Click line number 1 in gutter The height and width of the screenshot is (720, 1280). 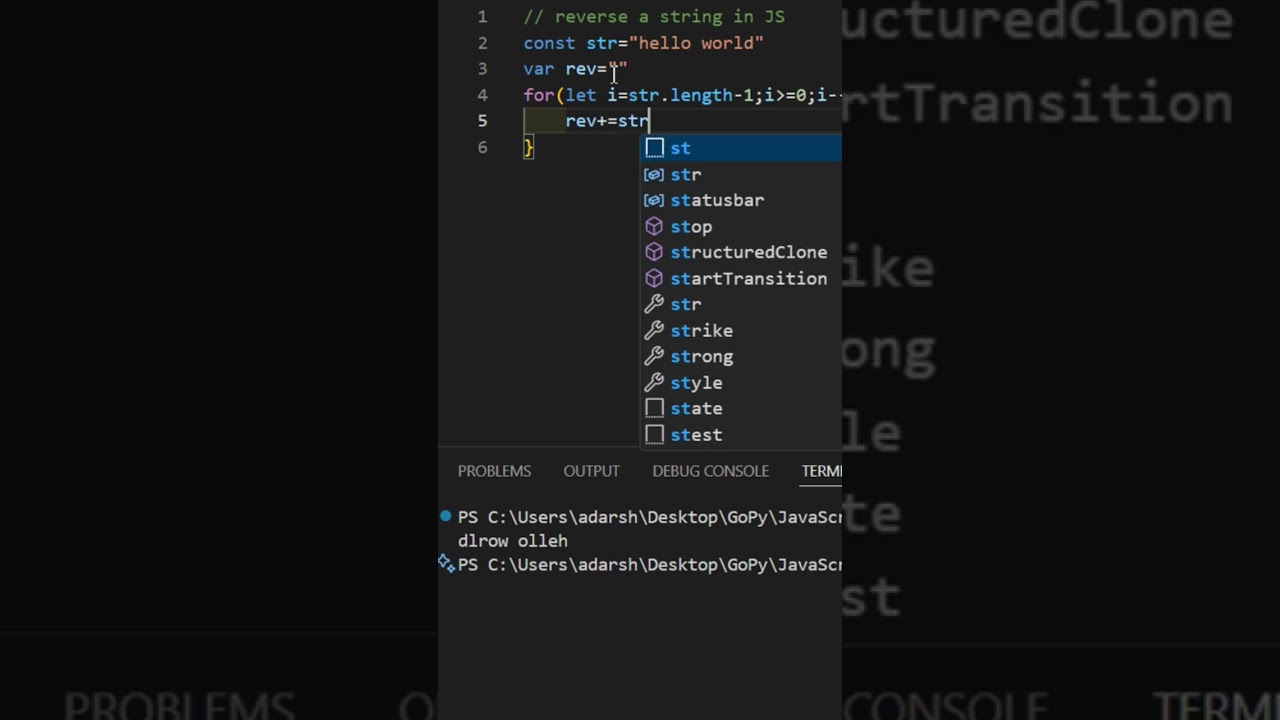482,17
